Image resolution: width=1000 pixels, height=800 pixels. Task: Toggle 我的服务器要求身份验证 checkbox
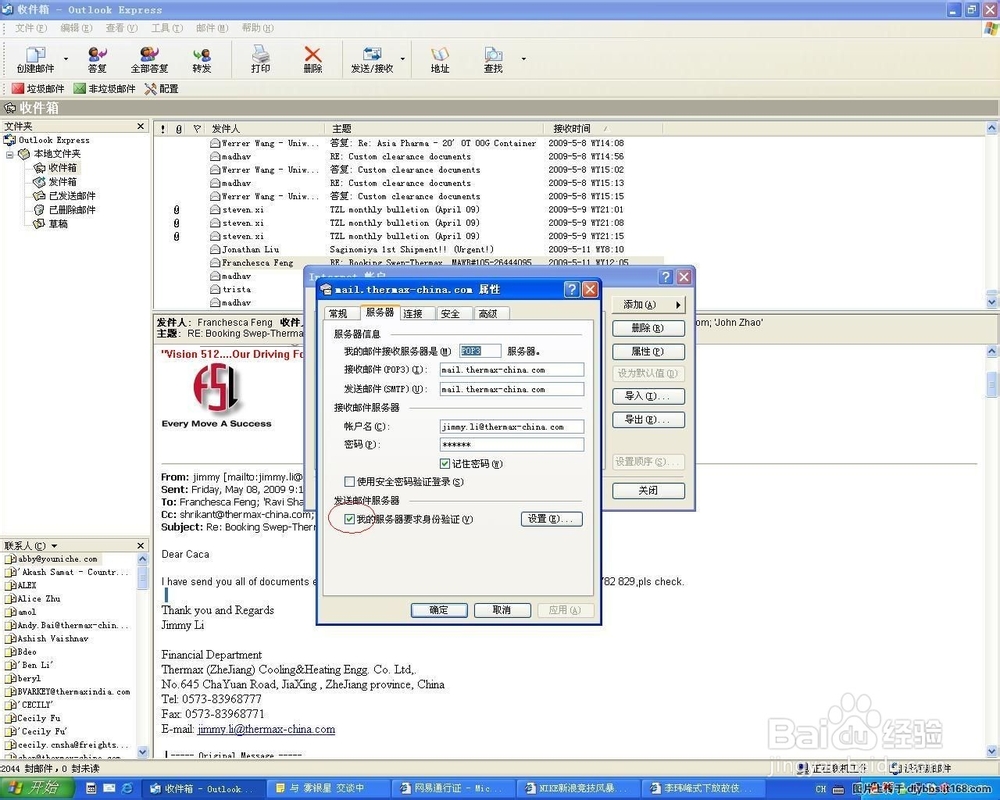point(349,519)
